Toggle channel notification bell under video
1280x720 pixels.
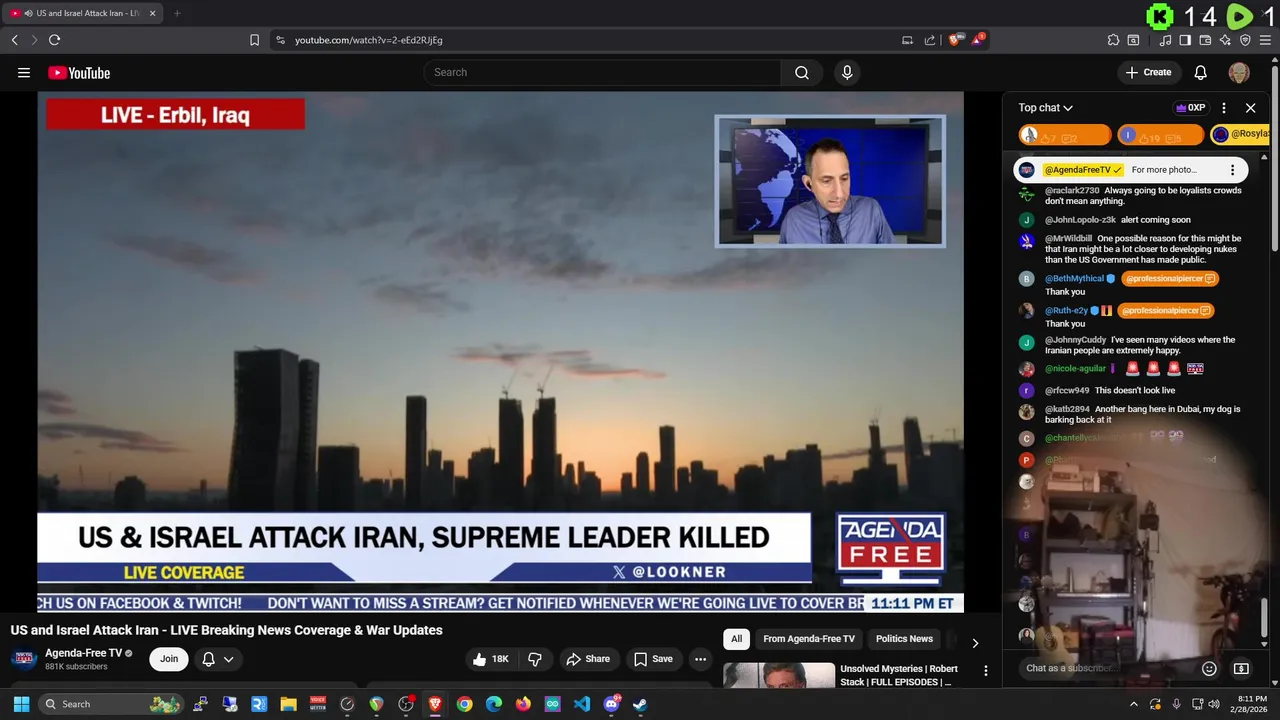click(x=208, y=659)
